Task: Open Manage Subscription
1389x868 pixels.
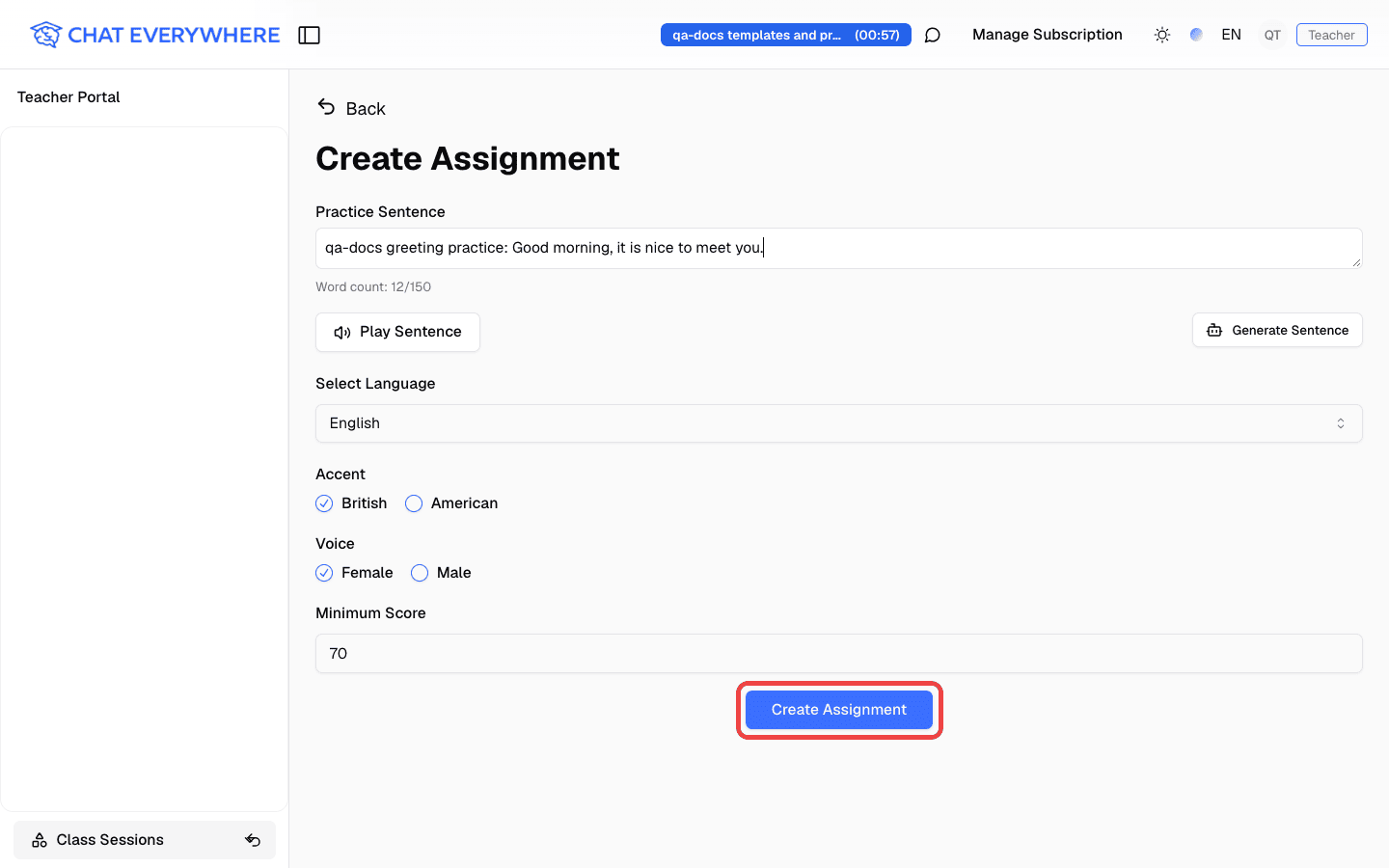Action: tap(1048, 35)
